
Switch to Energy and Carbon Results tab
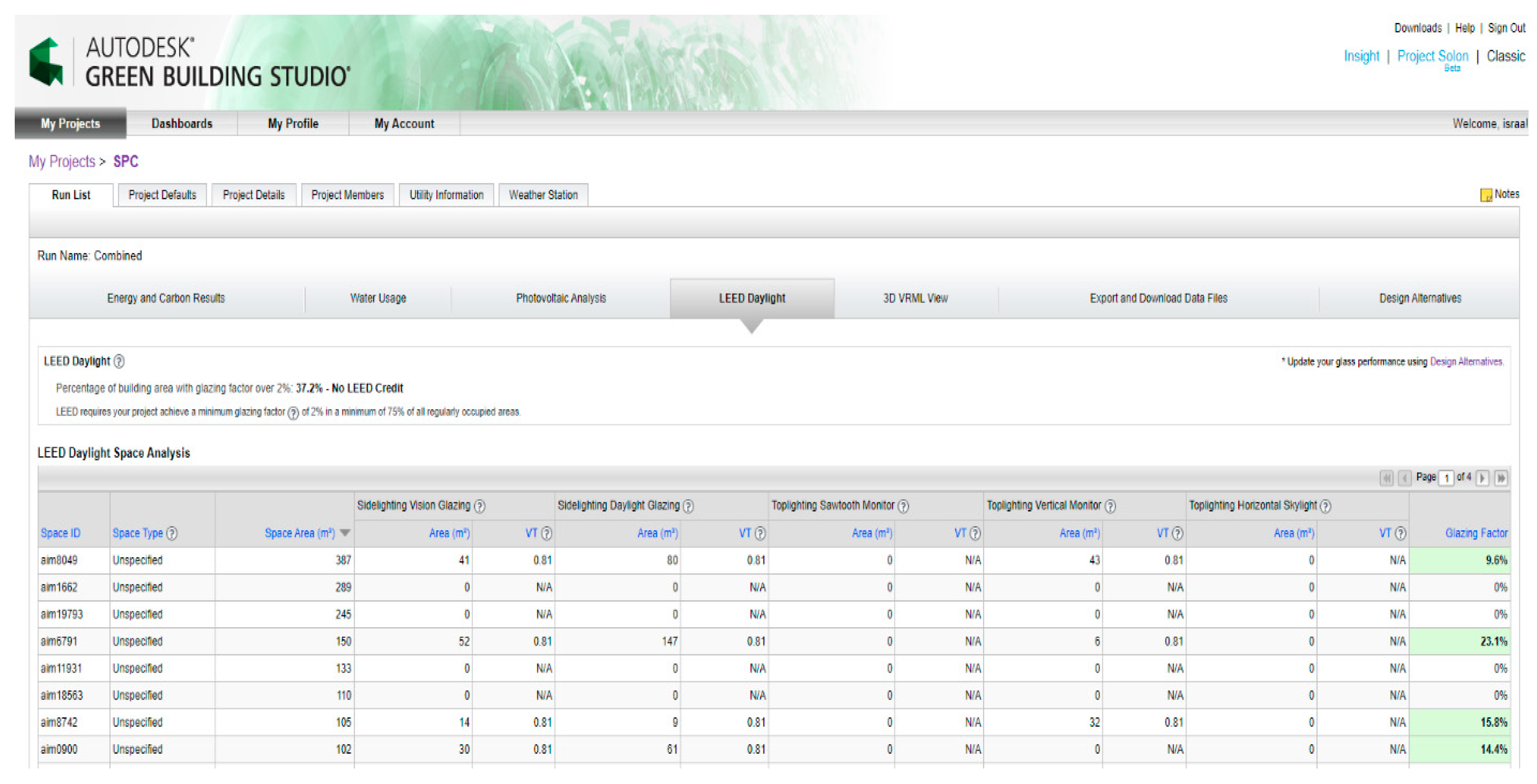click(166, 298)
